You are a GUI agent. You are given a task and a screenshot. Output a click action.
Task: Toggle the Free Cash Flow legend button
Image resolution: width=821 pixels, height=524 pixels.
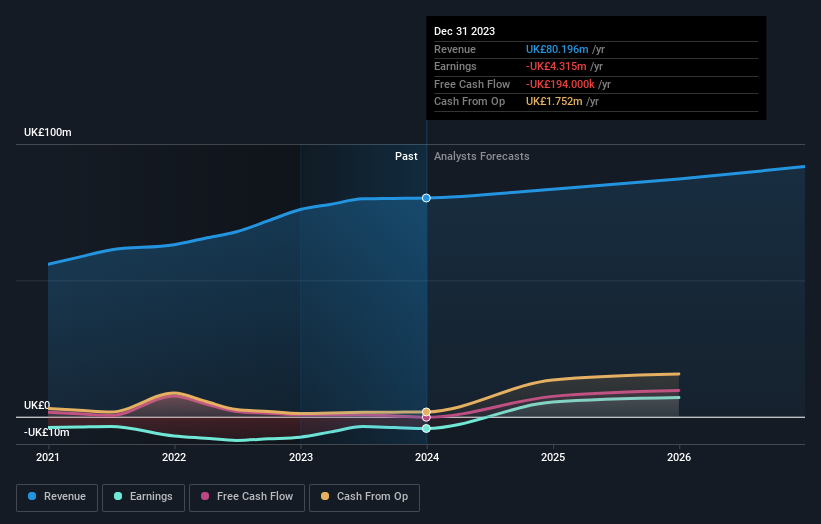247,497
